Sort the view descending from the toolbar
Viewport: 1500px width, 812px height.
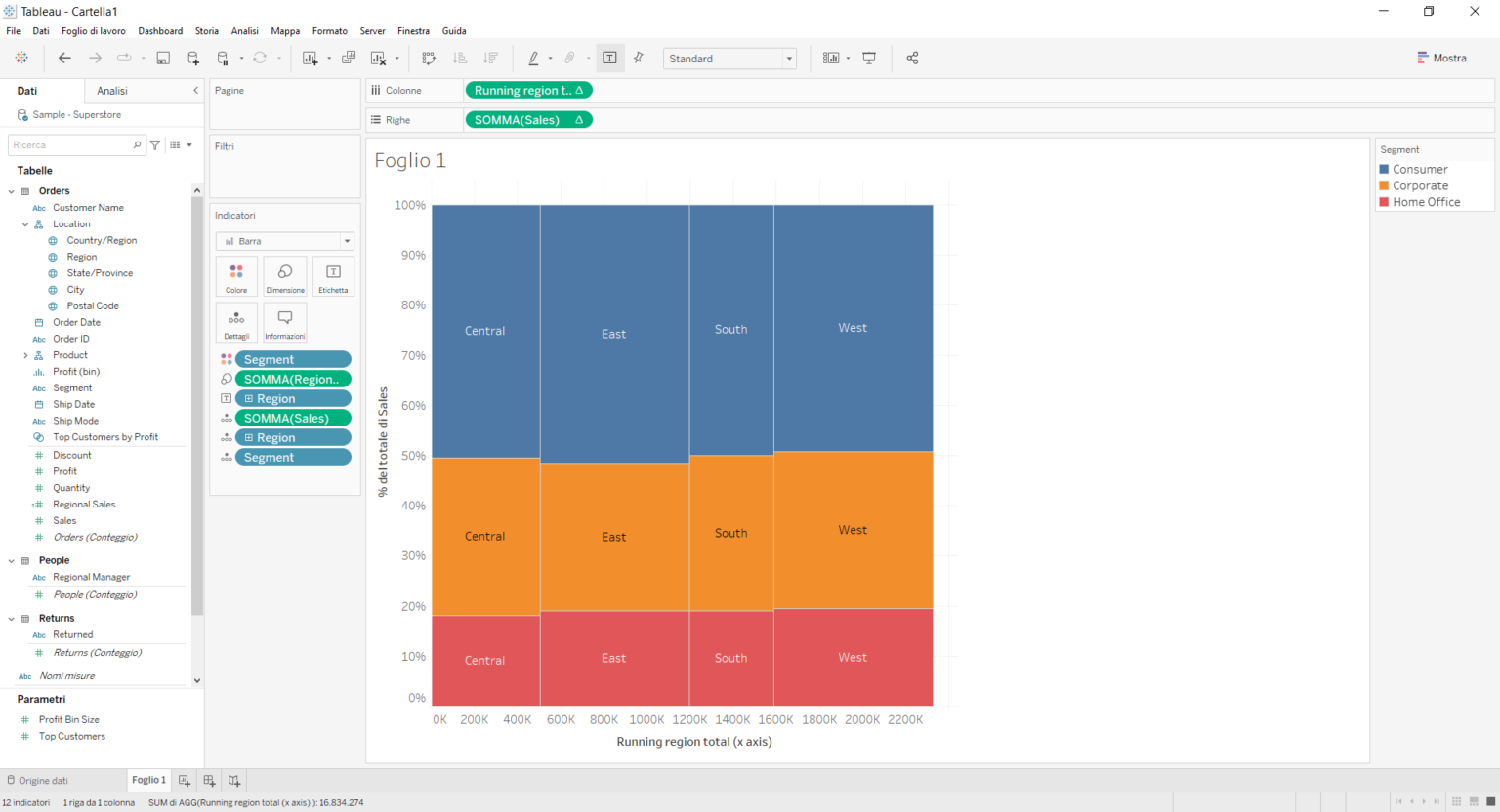click(x=491, y=58)
